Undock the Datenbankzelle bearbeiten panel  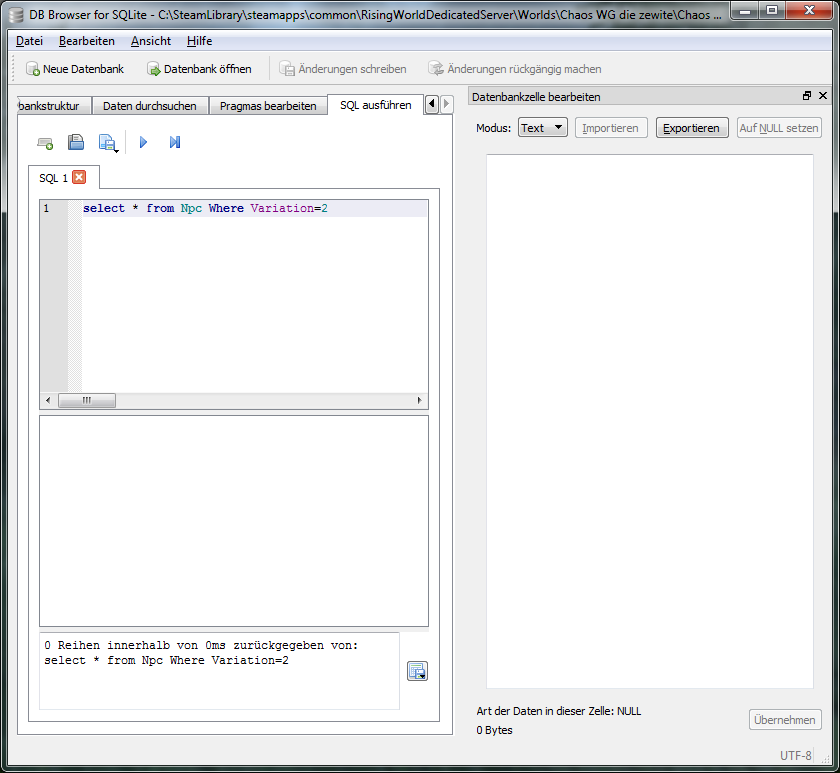coord(807,96)
